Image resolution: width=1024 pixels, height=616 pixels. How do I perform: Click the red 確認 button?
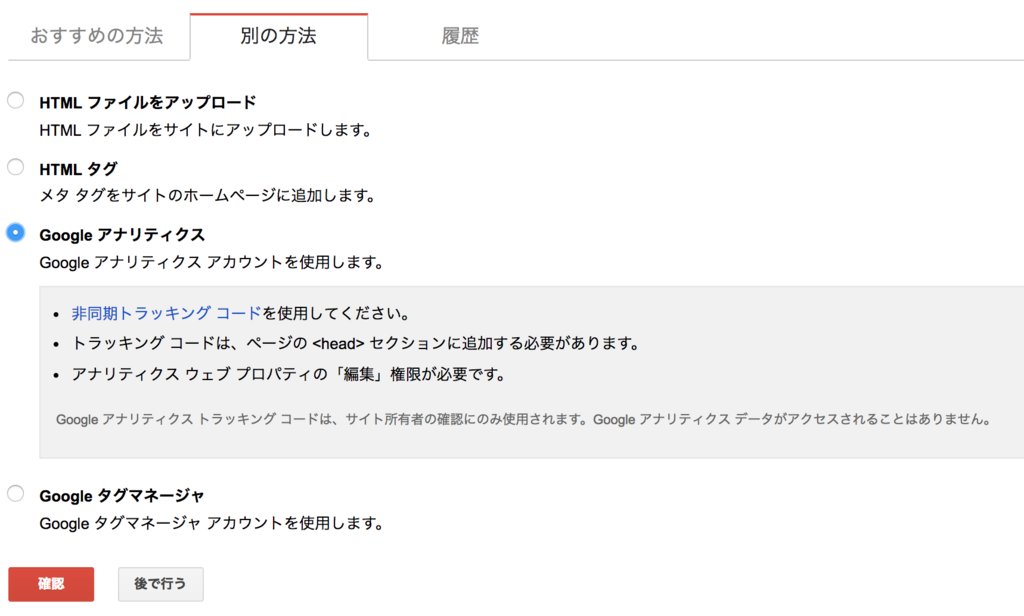click(x=51, y=584)
